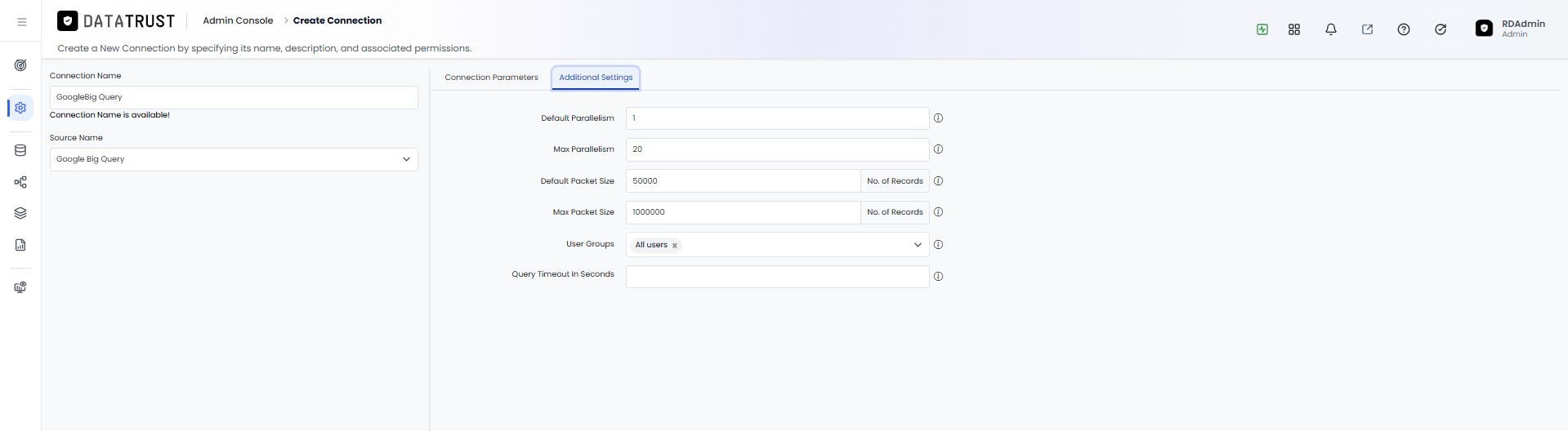
Task: Open the green activity pulse icon
Action: pyautogui.click(x=1262, y=29)
